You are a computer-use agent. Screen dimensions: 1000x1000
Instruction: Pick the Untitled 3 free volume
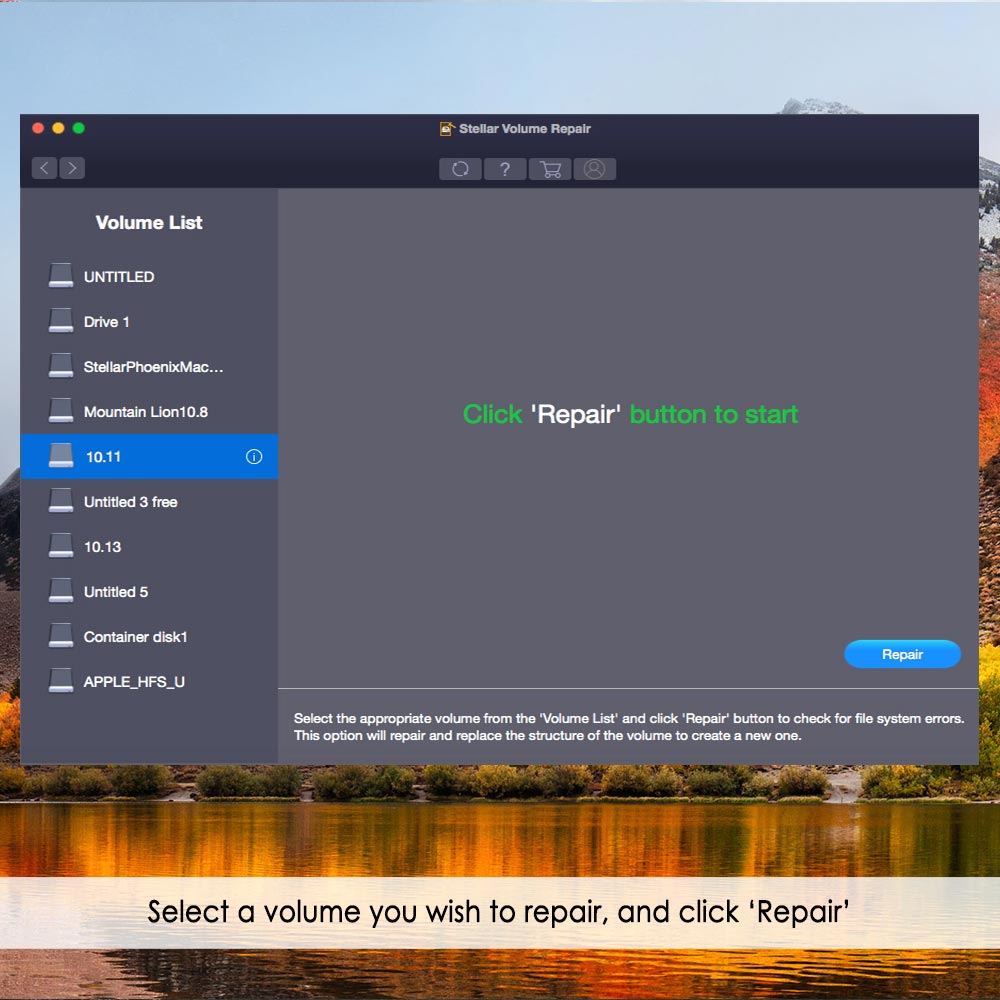[149, 502]
